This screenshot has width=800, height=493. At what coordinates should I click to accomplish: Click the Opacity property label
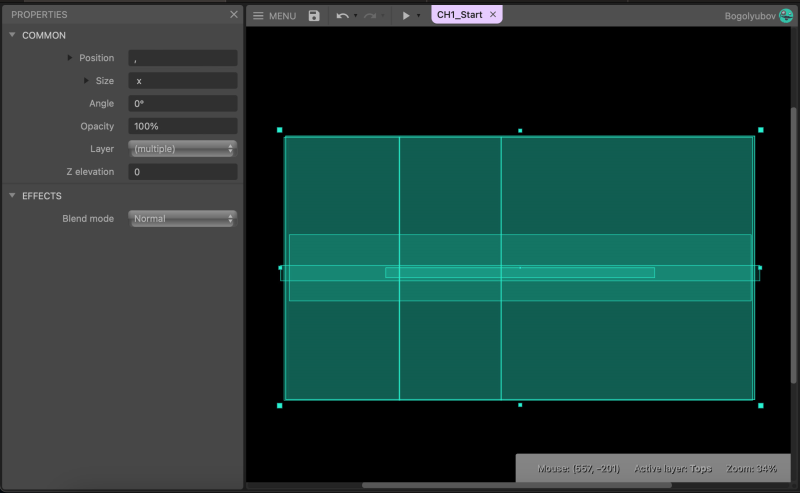coord(97,126)
